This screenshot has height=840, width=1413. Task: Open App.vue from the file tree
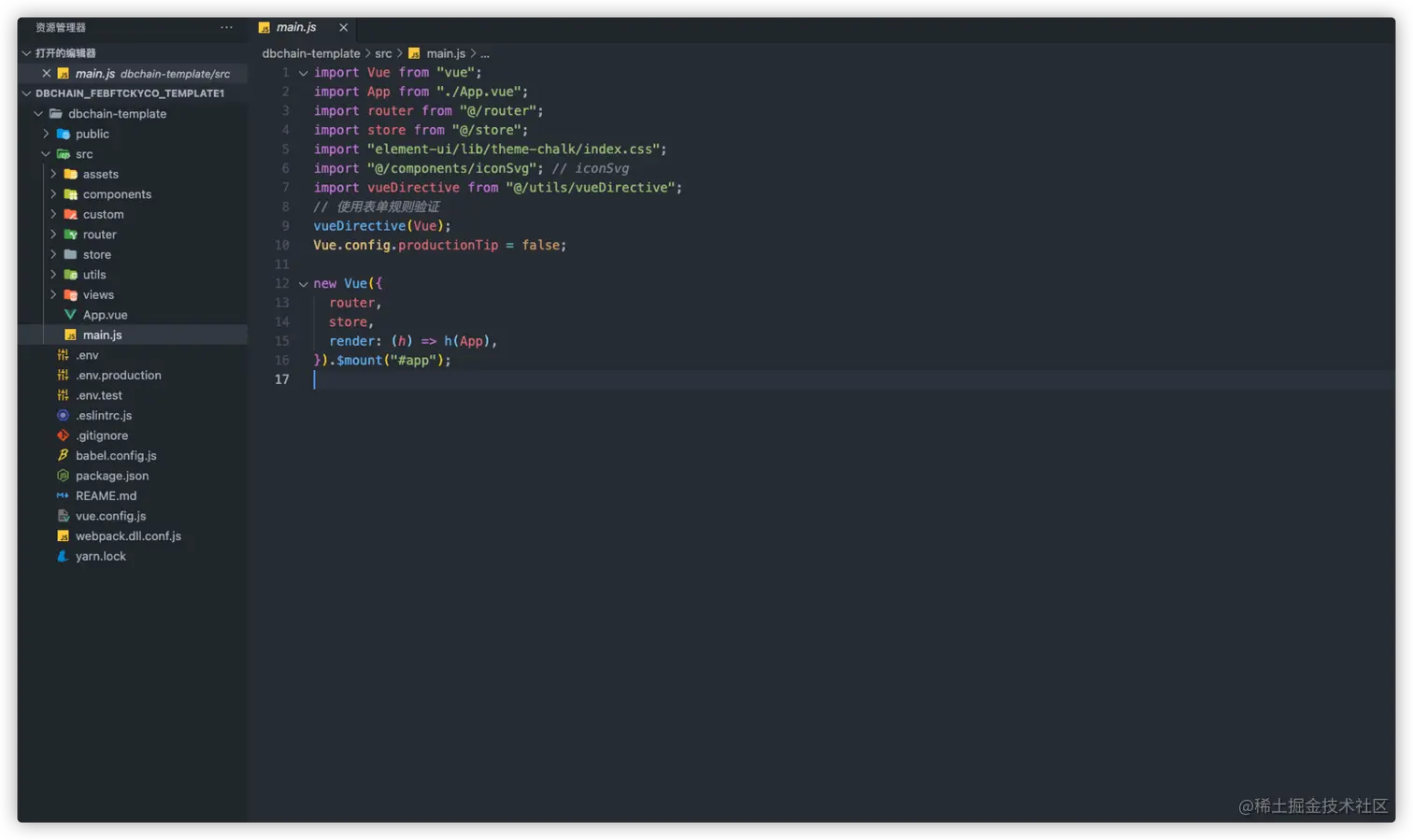(x=105, y=315)
